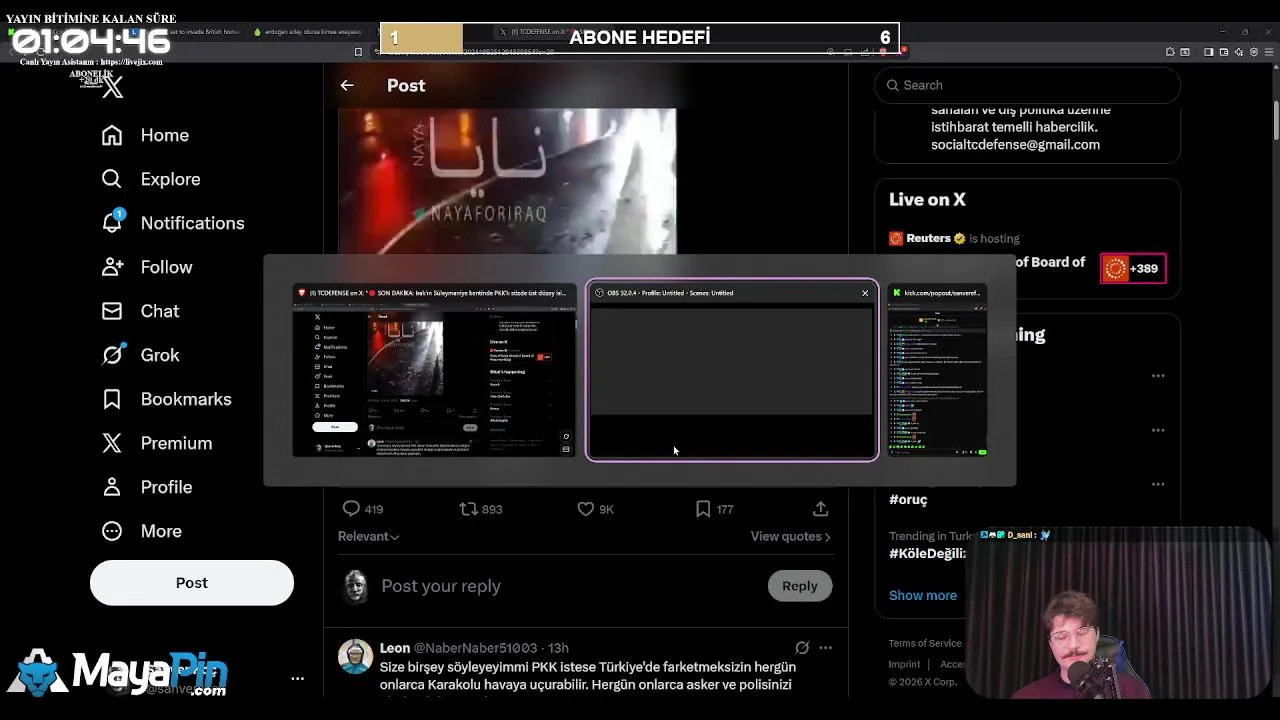Click the gray Reply button
Screen dimensions: 1280x720
click(x=799, y=586)
